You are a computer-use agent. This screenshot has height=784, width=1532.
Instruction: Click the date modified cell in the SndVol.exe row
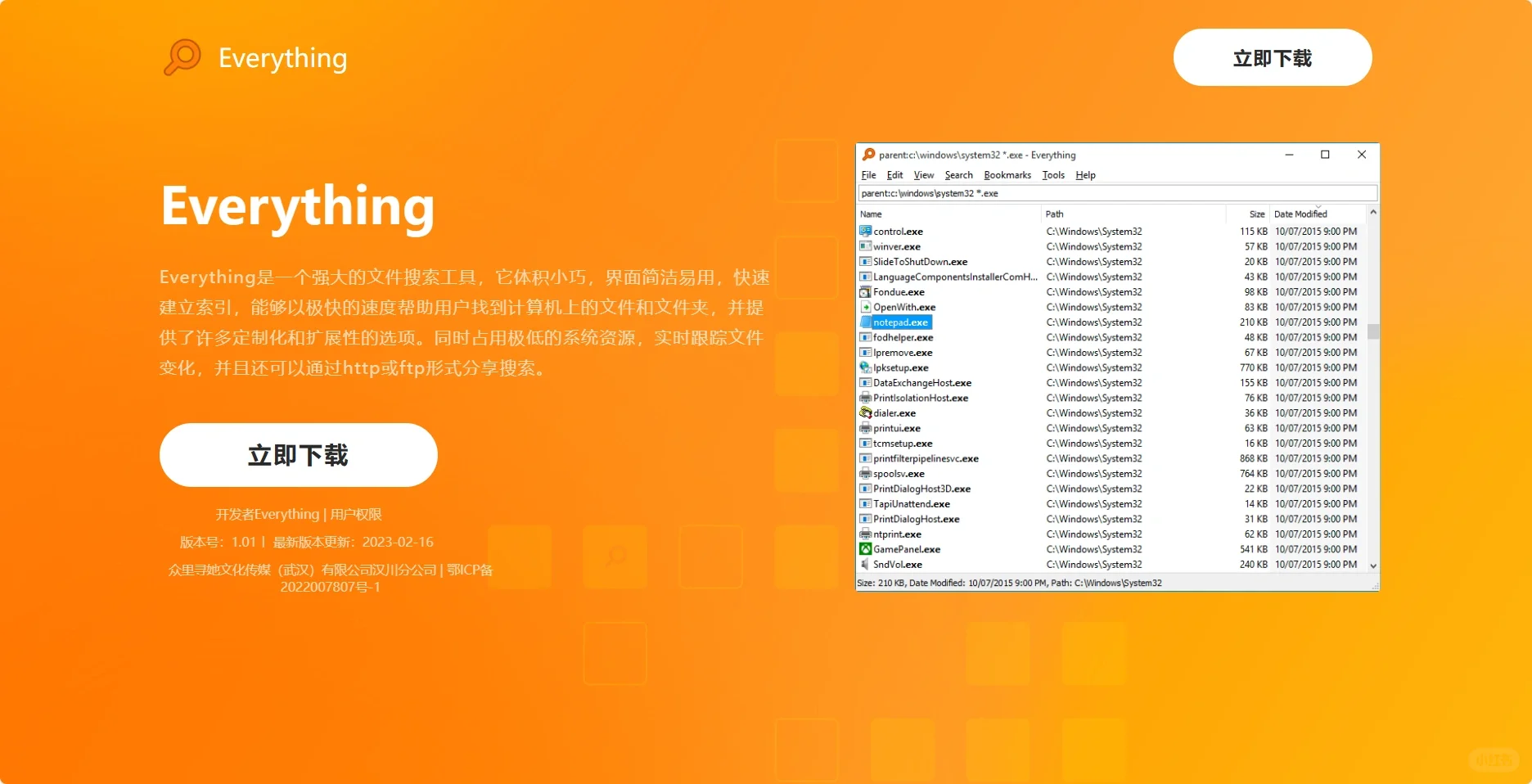coord(1316,565)
